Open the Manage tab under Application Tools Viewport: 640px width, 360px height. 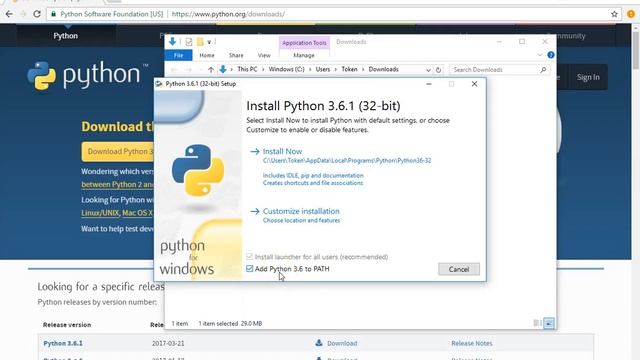(304, 55)
